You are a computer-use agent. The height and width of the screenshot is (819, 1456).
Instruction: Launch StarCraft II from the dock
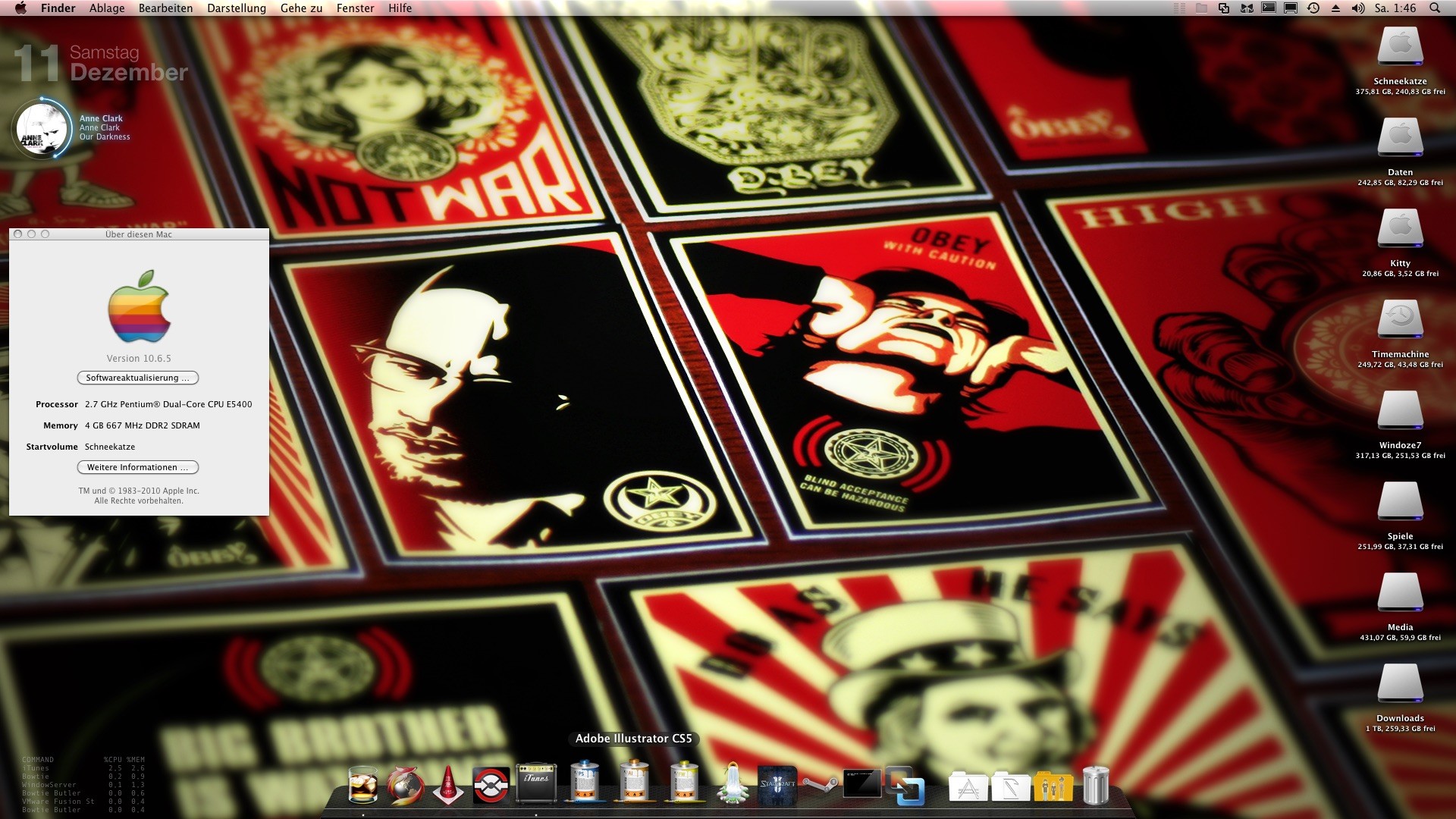pos(777,785)
